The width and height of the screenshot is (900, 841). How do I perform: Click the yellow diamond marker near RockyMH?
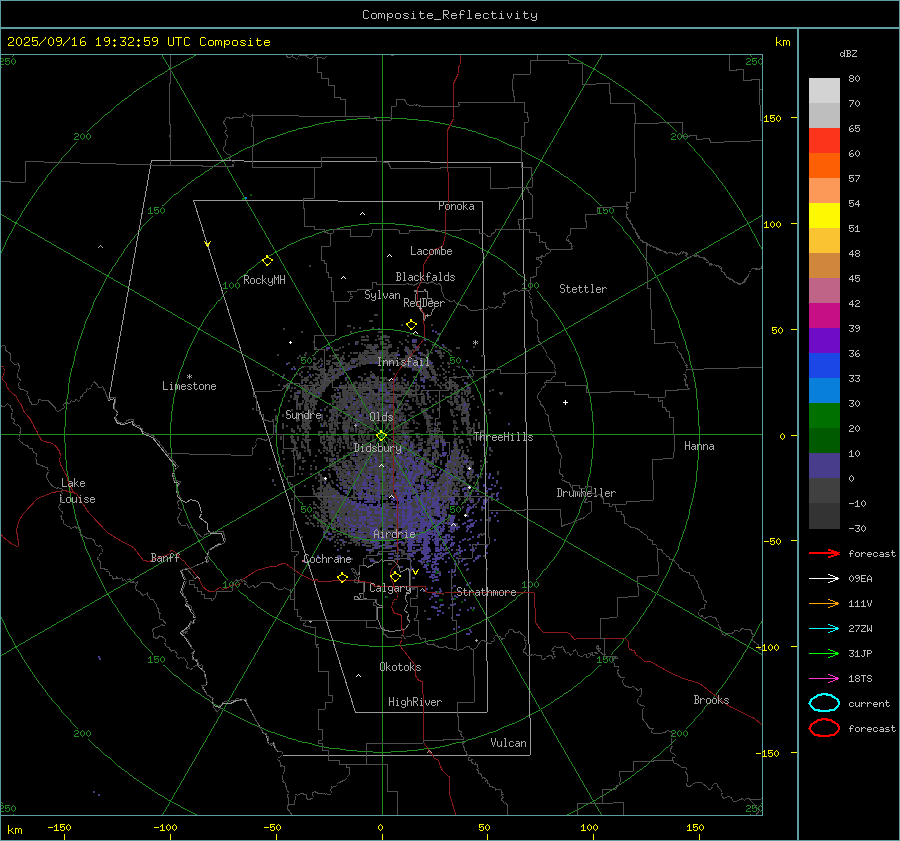pyautogui.click(x=267, y=260)
